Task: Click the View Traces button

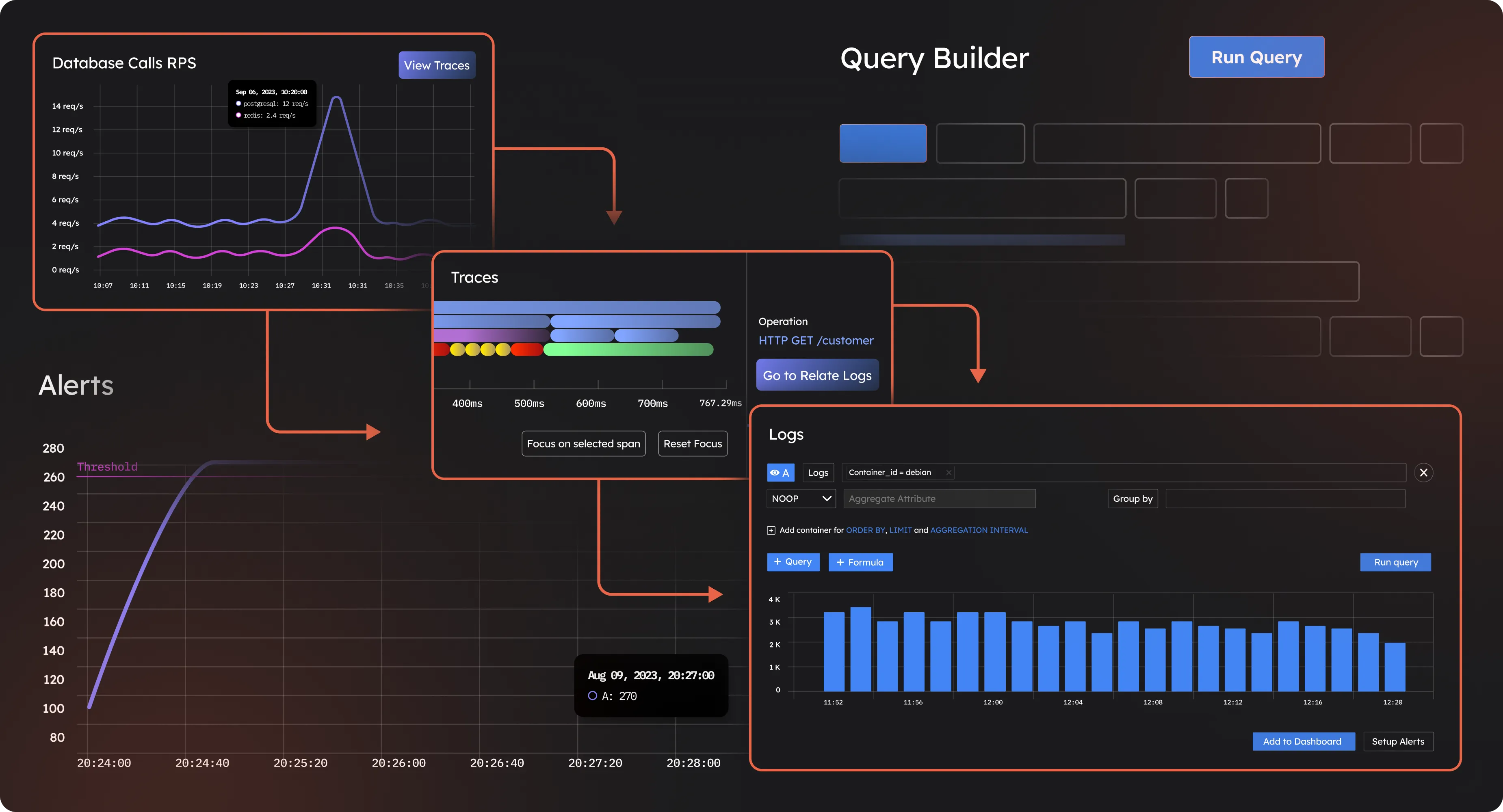Action: coord(436,65)
